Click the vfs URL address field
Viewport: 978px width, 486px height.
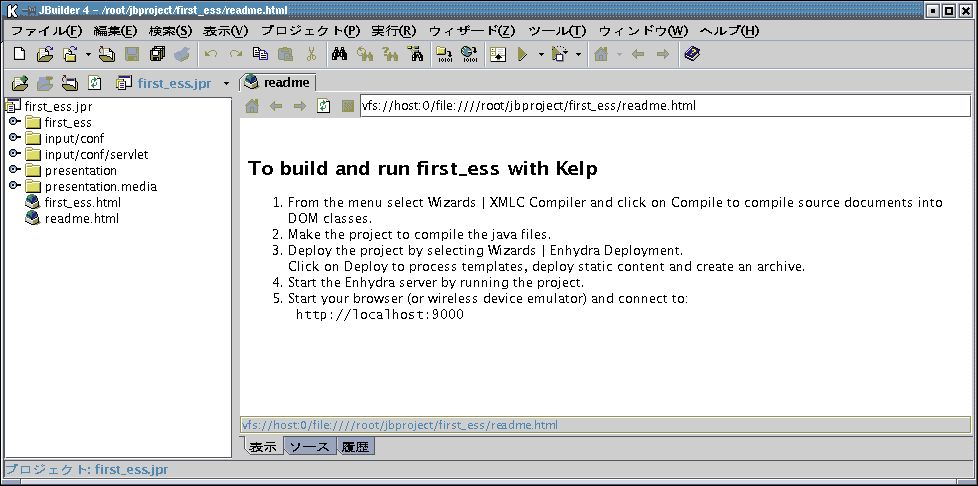point(665,105)
